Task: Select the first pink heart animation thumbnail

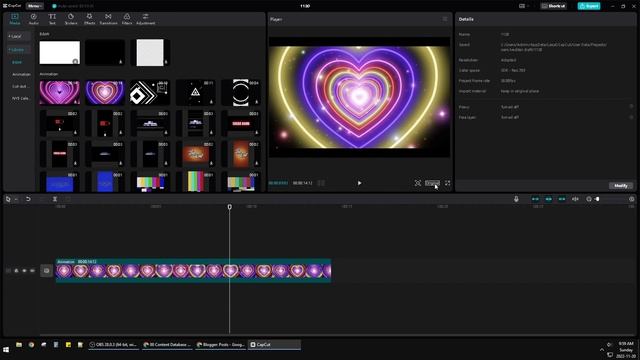Action: 60,93
